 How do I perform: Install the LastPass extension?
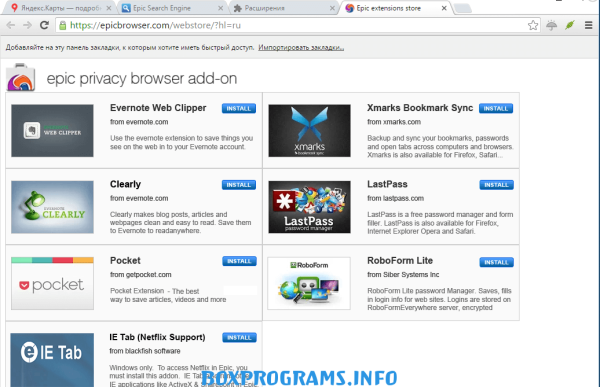coord(496,185)
